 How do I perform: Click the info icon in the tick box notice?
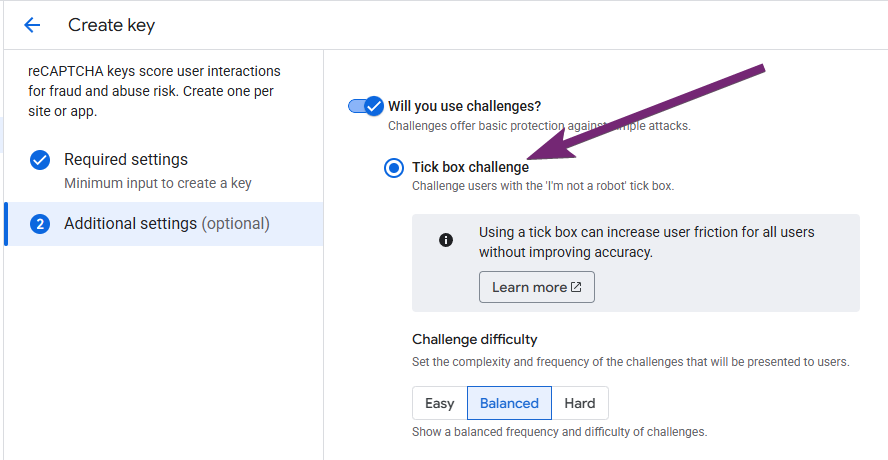pyautogui.click(x=446, y=240)
